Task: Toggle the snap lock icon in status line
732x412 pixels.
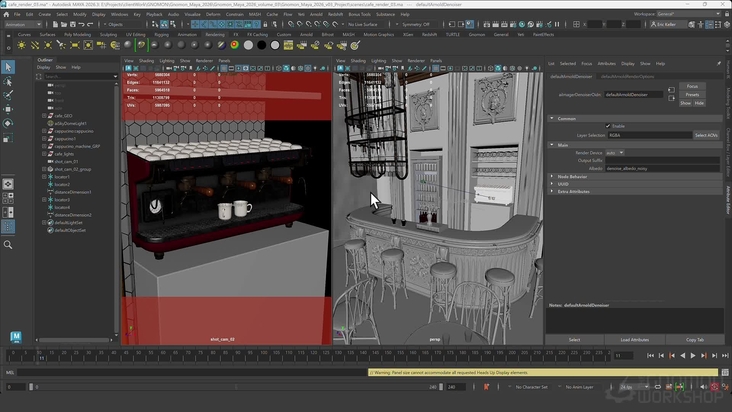Action: [x=265, y=24]
